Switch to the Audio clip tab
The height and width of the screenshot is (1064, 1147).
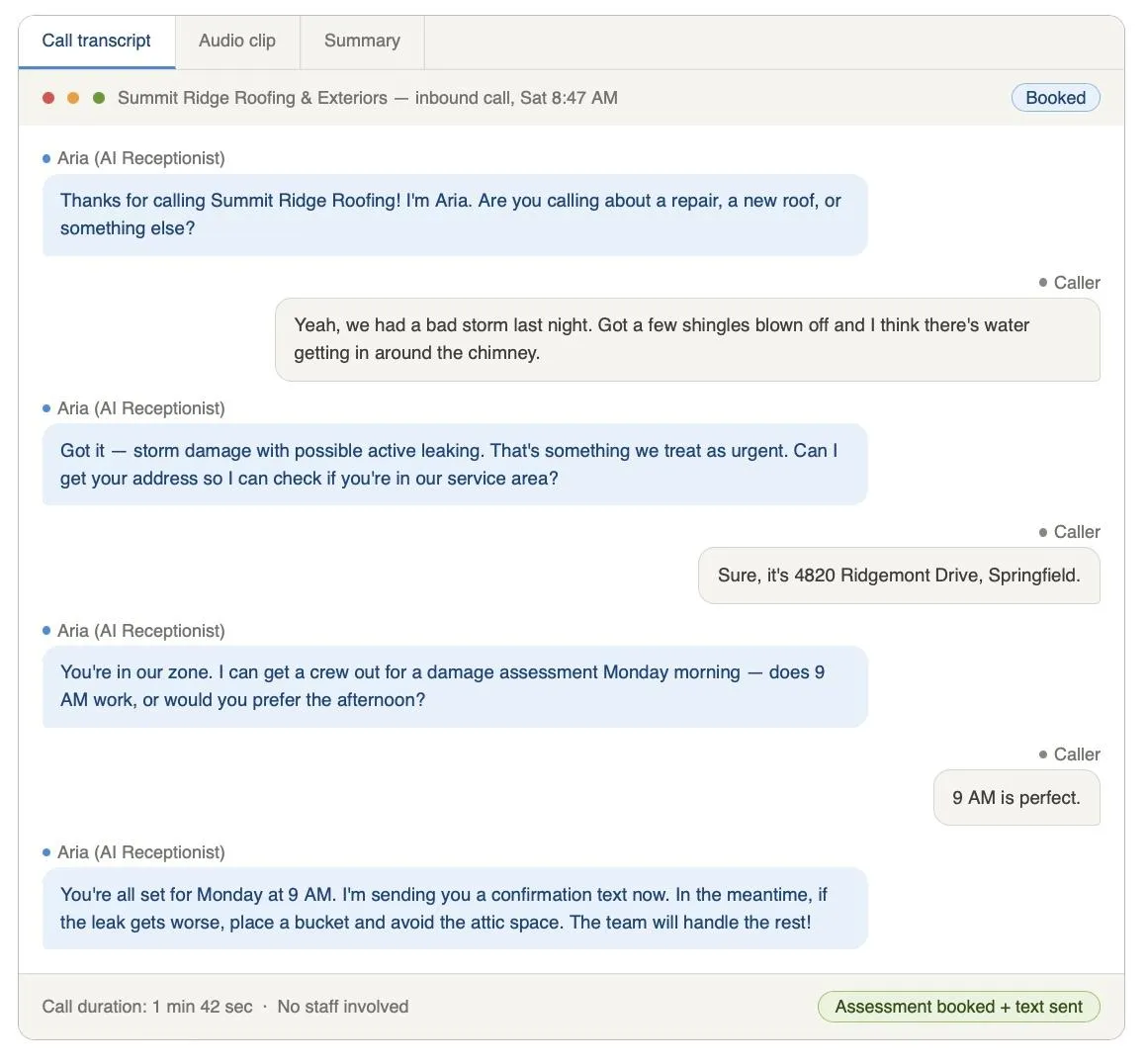(x=236, y=41)
